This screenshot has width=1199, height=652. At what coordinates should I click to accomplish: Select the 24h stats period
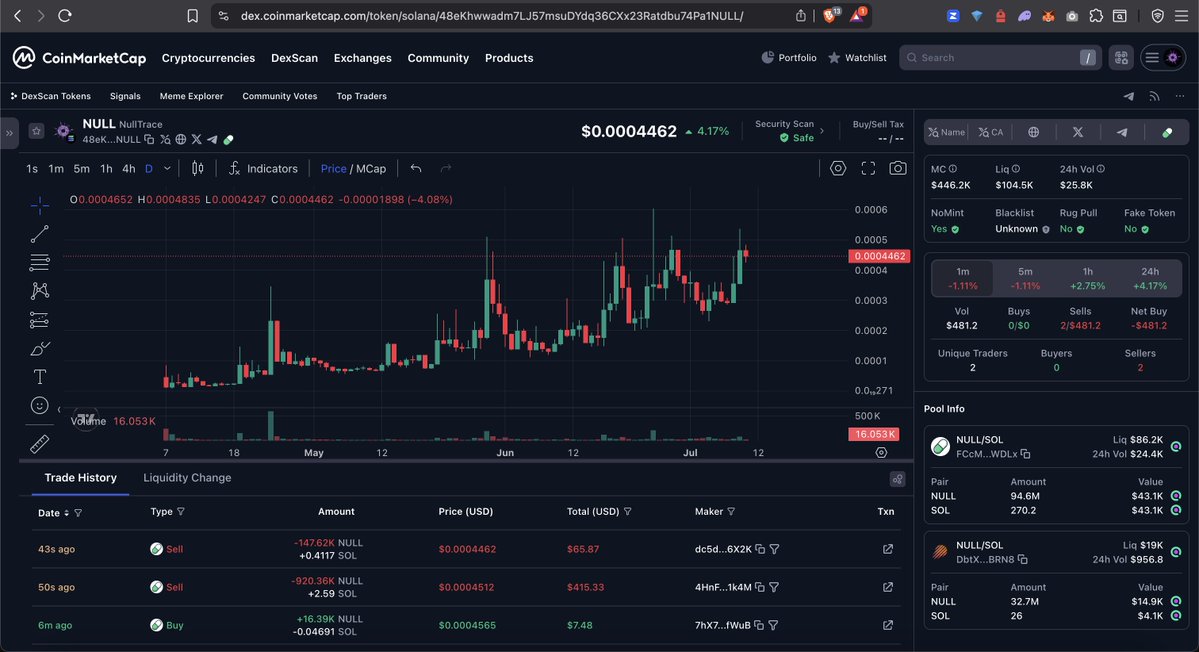[x=1150, y=278]
